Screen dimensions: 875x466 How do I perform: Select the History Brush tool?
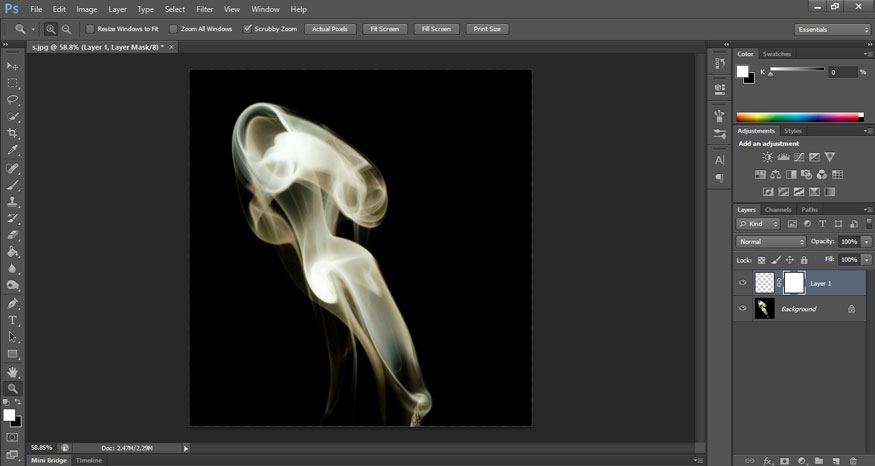(12, 218)
